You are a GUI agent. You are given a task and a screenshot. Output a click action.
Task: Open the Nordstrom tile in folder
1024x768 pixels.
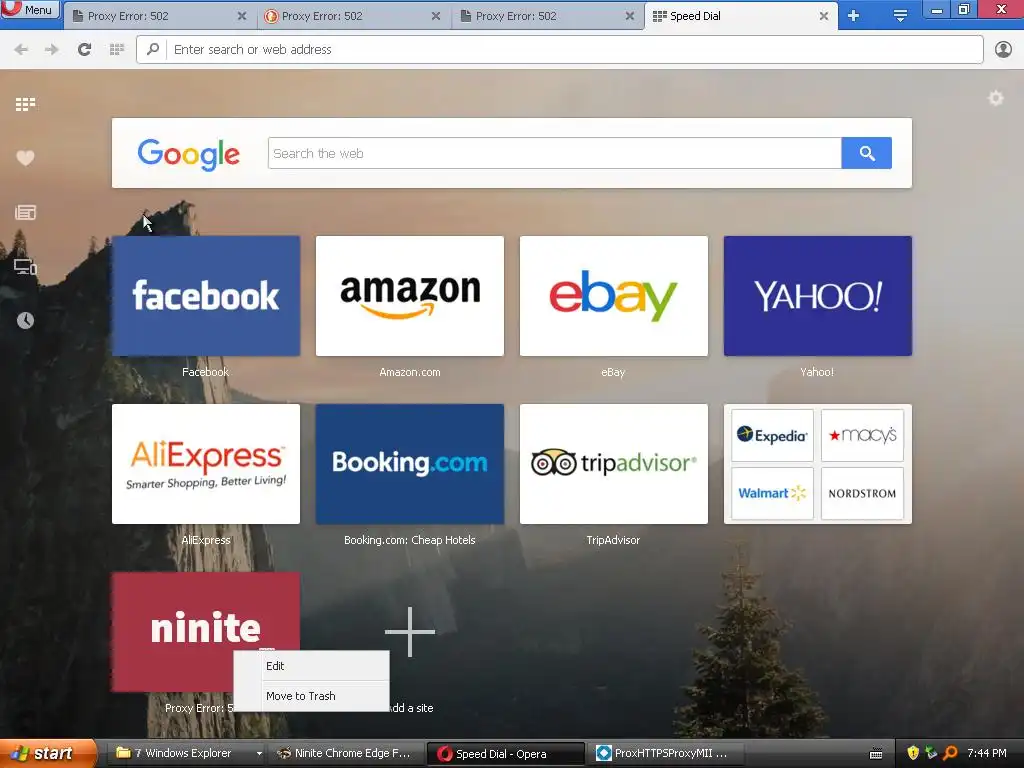[862, 493]
